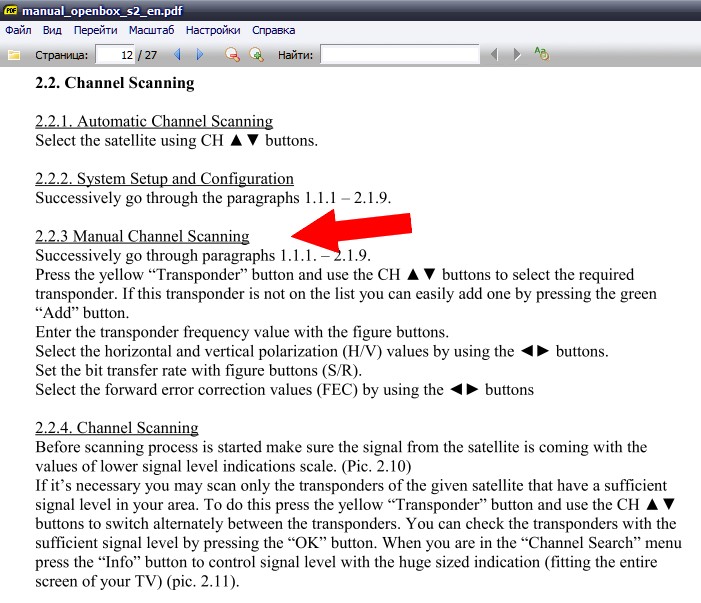
Task: Click 'Enter the transponder frequency value' line
Action: tap(242, 332)
